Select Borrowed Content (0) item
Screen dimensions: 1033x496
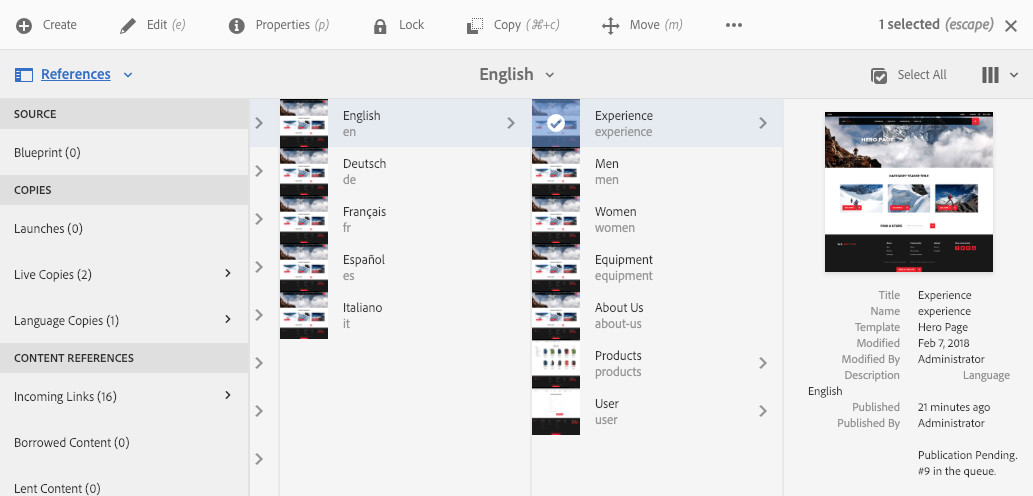click(x=124, y=443)
